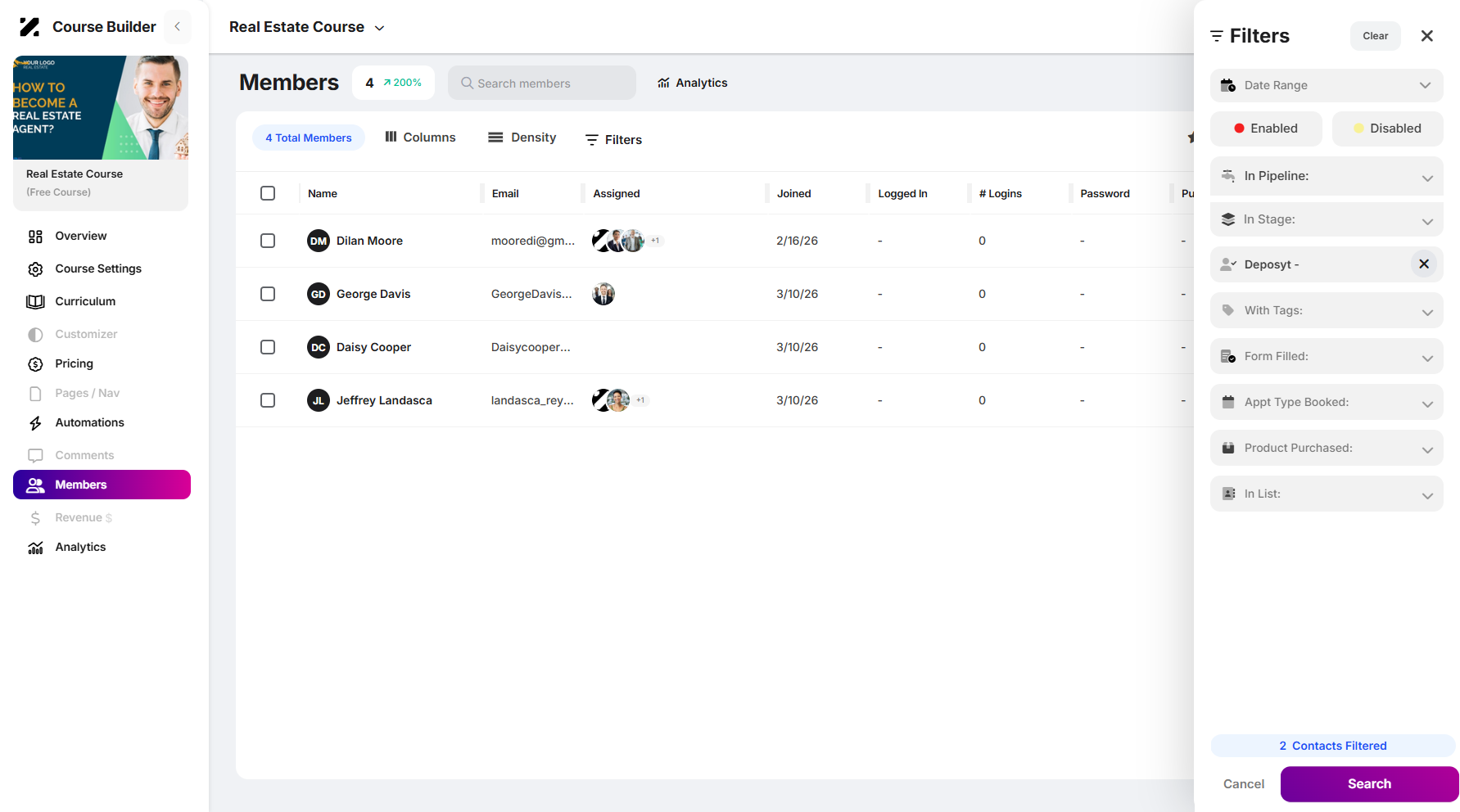The width and height of the screenshot is (1460, 812).
Task: Clear all filters with the Clear button
Action: 1376,36
